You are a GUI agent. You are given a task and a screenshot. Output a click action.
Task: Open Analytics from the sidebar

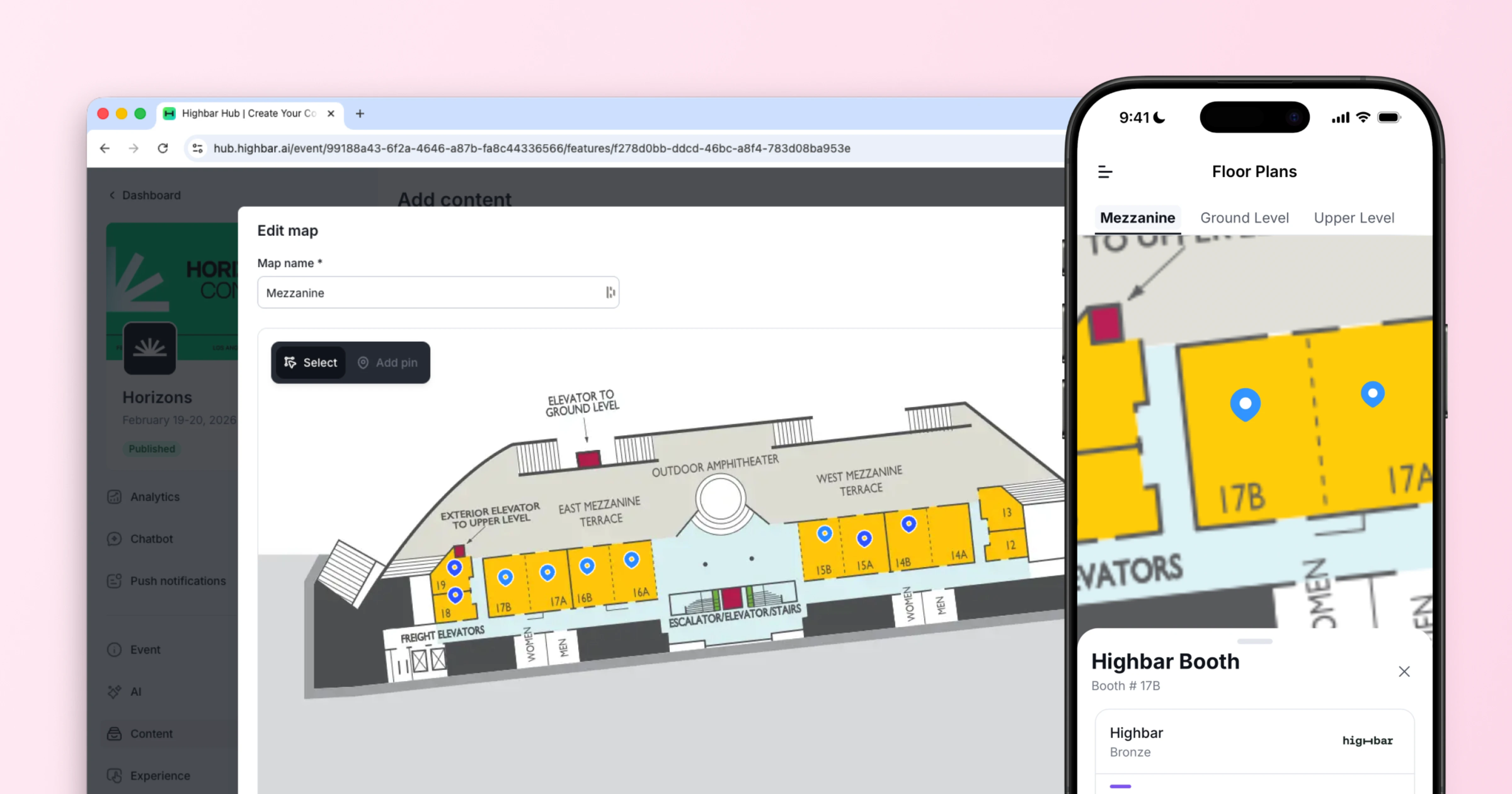[154, 497]
